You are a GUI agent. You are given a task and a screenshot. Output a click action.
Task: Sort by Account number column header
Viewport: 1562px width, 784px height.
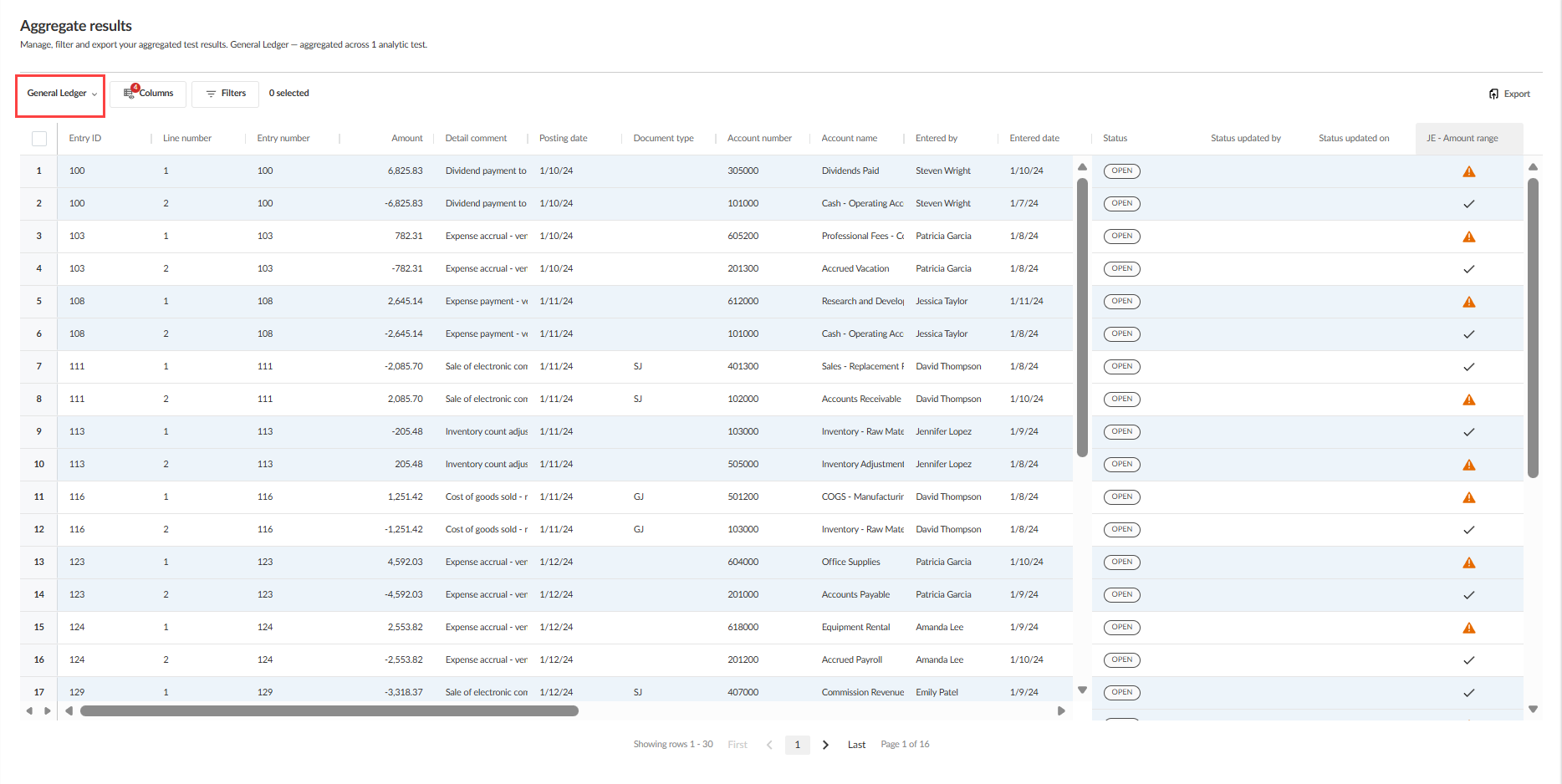point(759,139)
